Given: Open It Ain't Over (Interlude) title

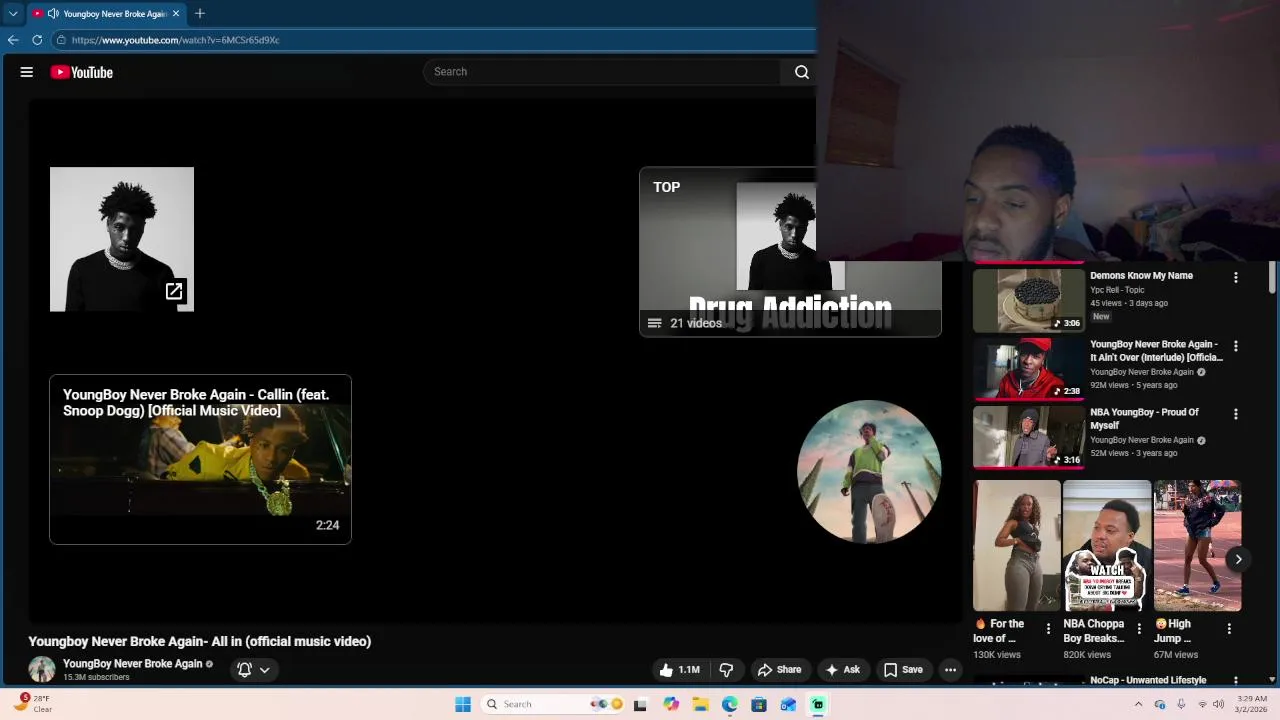Looking at the screenshot, I should click(x=1157, y=351).
